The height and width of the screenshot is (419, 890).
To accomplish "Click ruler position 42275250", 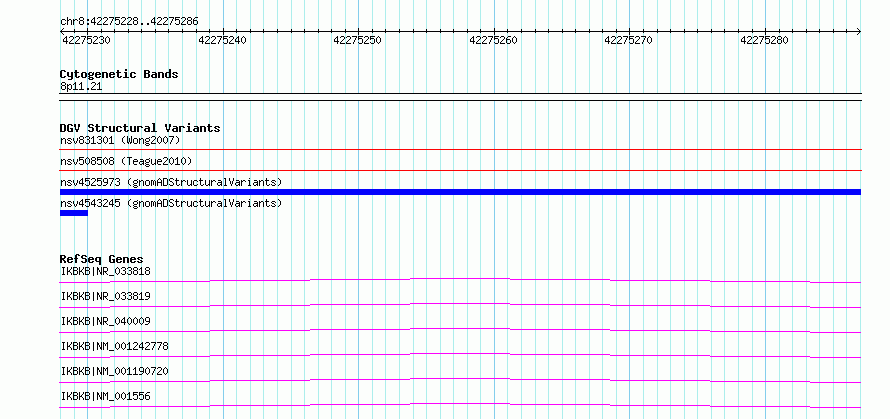I will pyautogui.click(x=358, y=41).
